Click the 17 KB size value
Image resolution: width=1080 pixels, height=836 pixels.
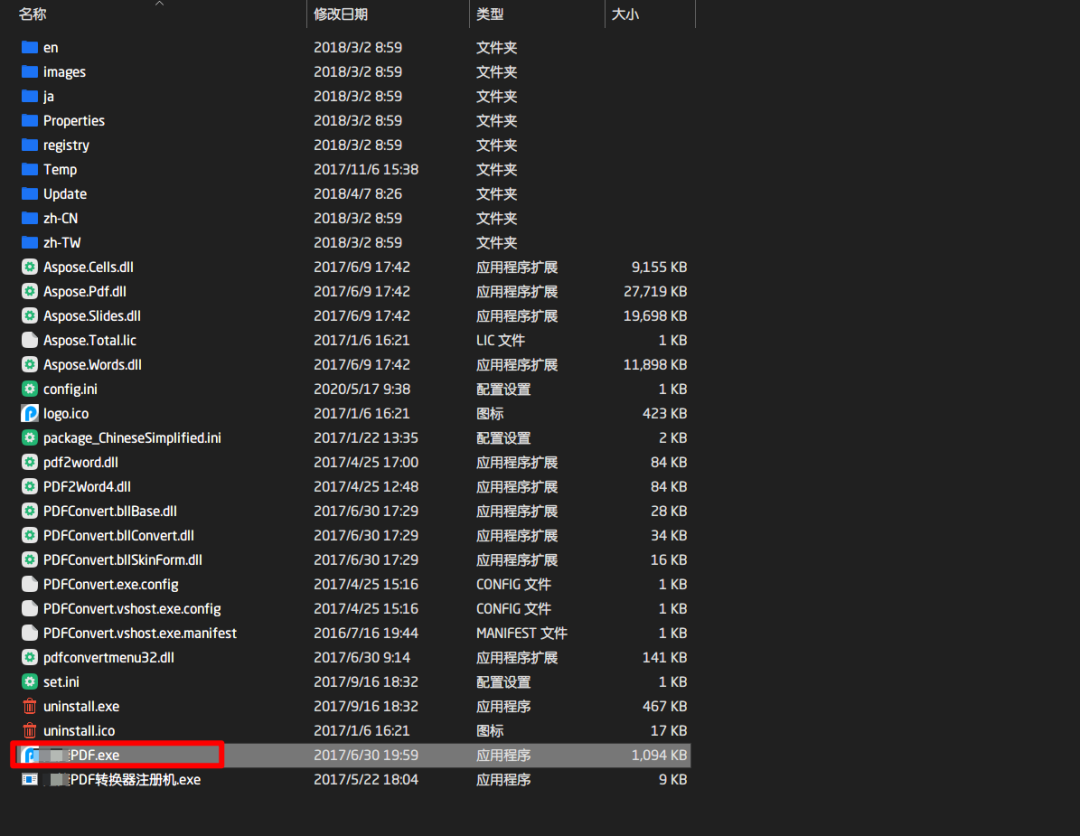(669, 731)
